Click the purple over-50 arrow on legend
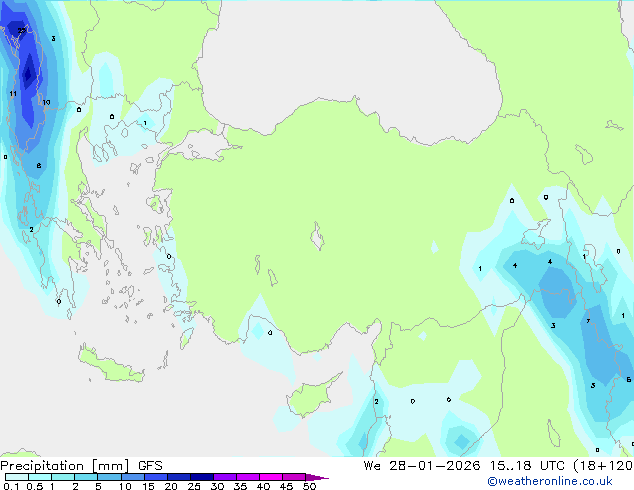The image size is (634, 490). coord(317,477)
